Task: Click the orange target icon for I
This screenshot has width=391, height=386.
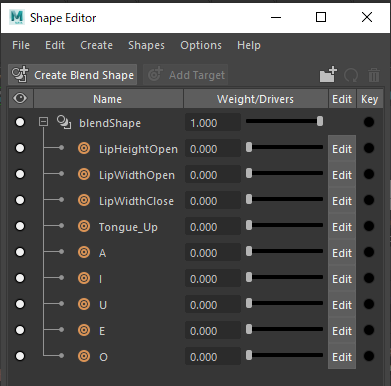Action: (84, 278)
